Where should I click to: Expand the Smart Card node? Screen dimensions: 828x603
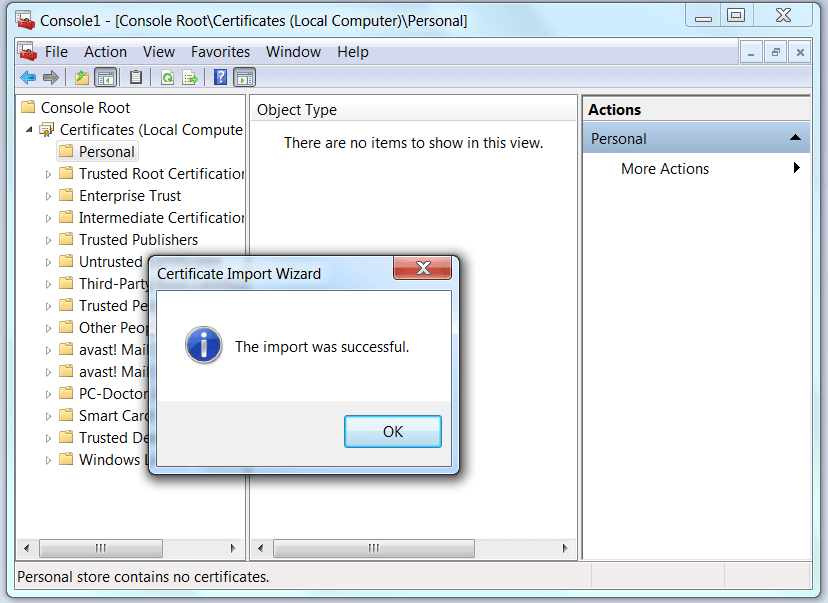48,416
